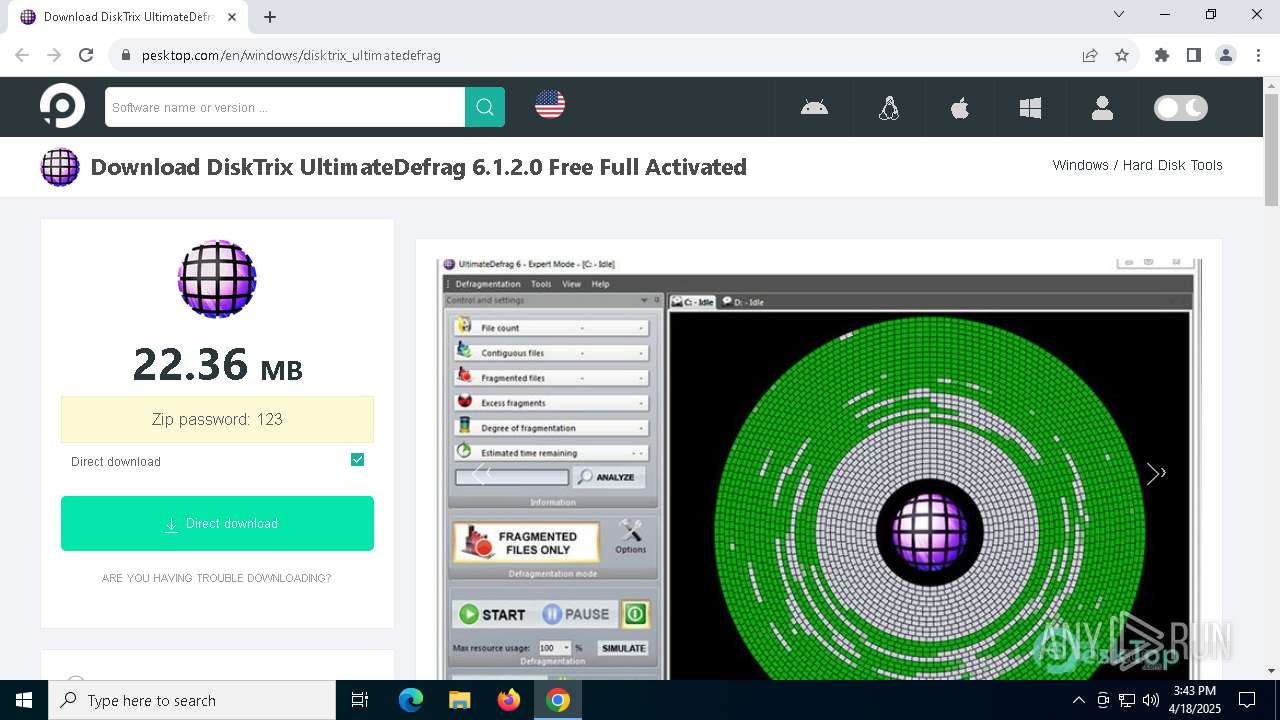Click the large UltimateDefrag globe logo
Image resolution: width=1280 pixels, height=720 pixels.
[x=217, y=279]
